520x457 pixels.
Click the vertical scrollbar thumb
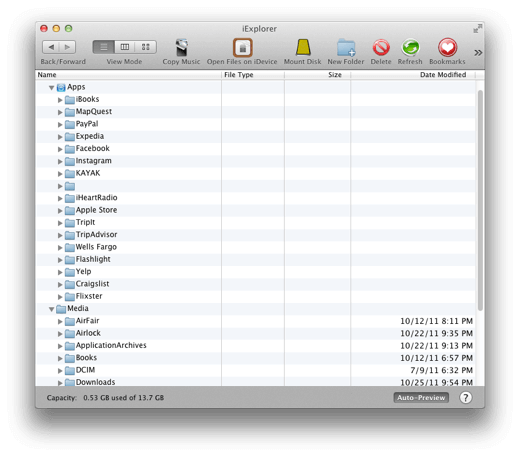(x=480, y=200)
